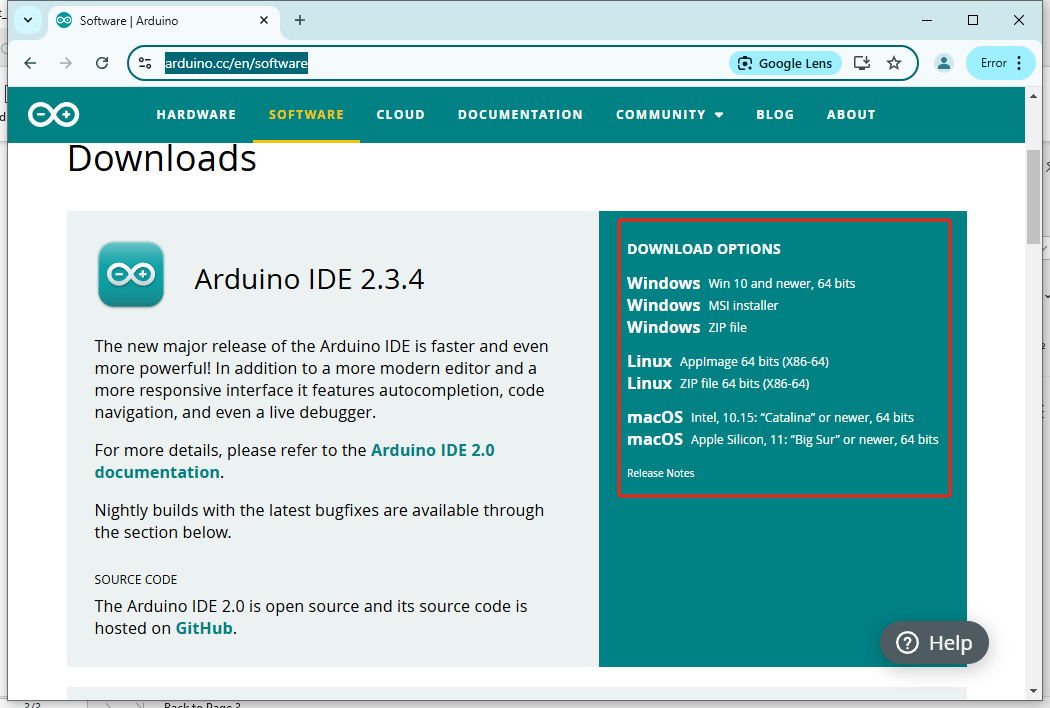Open a new browser tab

[x=300, y=20]
